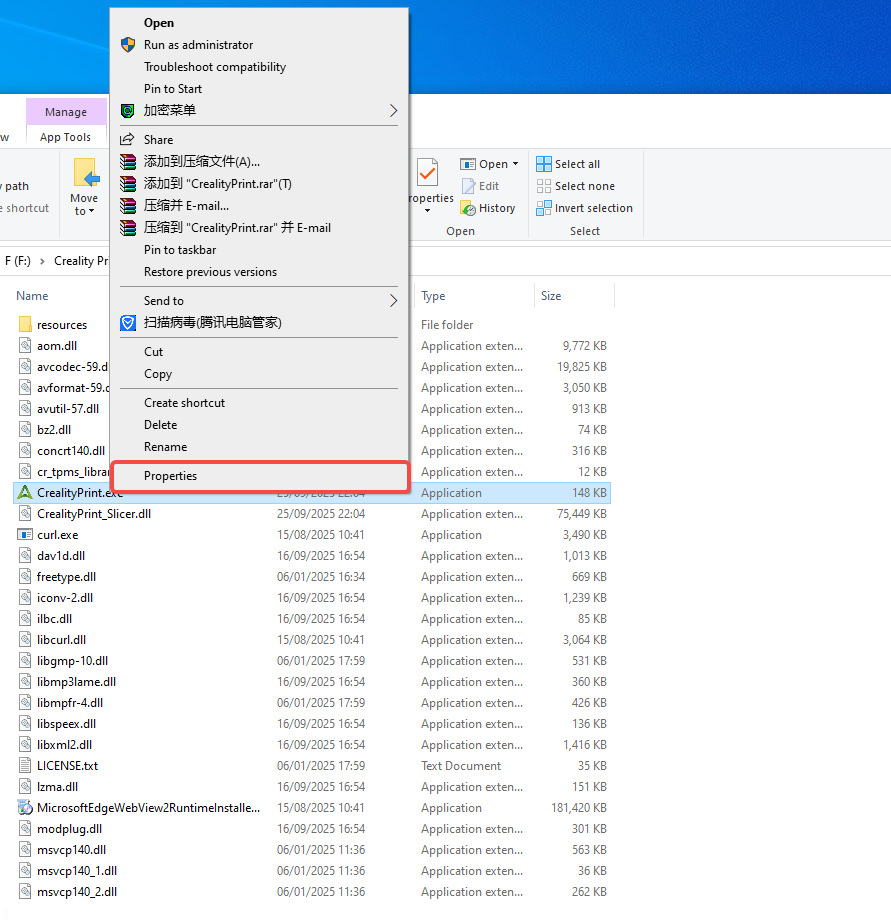Expand the Send to submenu
The height and width of the screenshot is (922, 891).
point(393,301)
